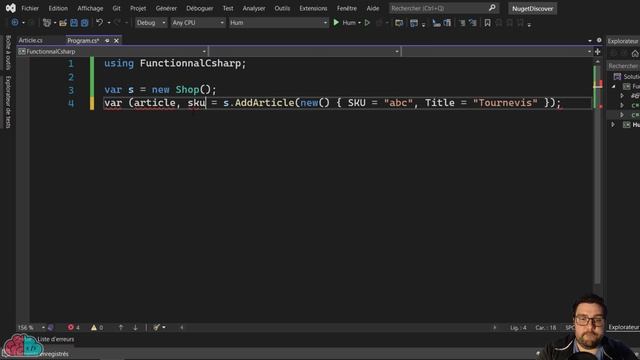Click the save file icon
The image size is (640, 360).
click(74, 23)
